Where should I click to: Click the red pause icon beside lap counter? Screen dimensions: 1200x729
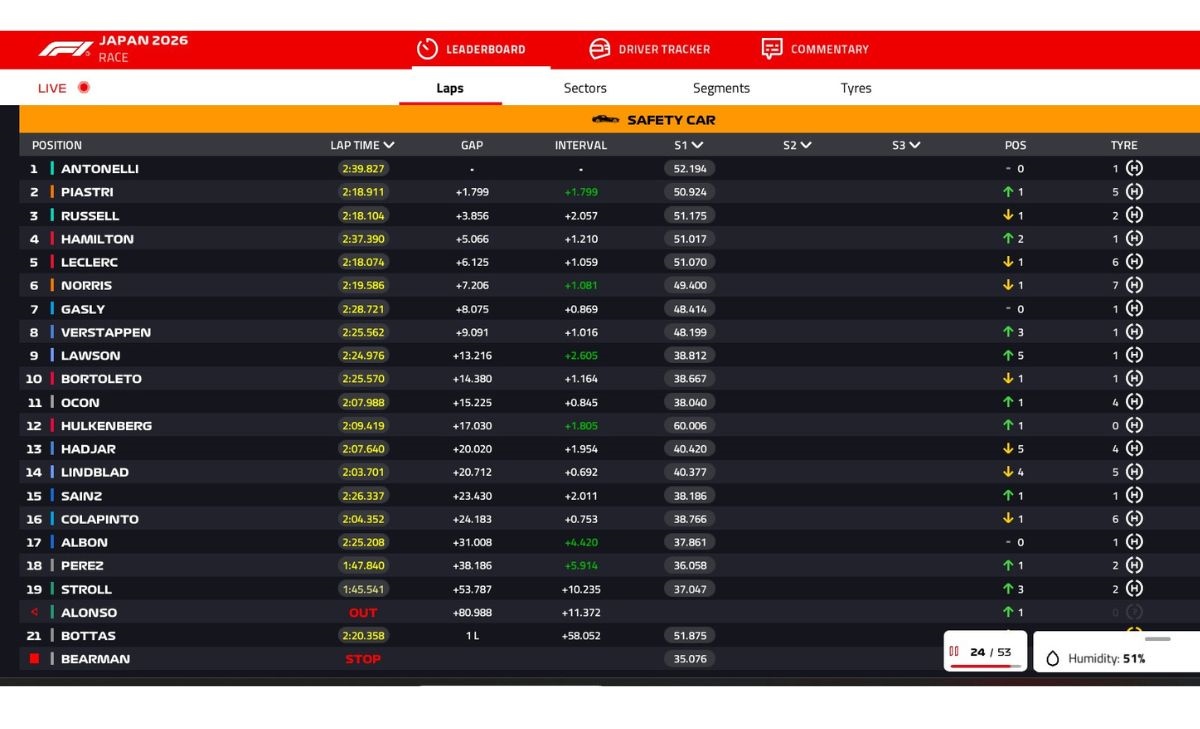pos(954,652)
